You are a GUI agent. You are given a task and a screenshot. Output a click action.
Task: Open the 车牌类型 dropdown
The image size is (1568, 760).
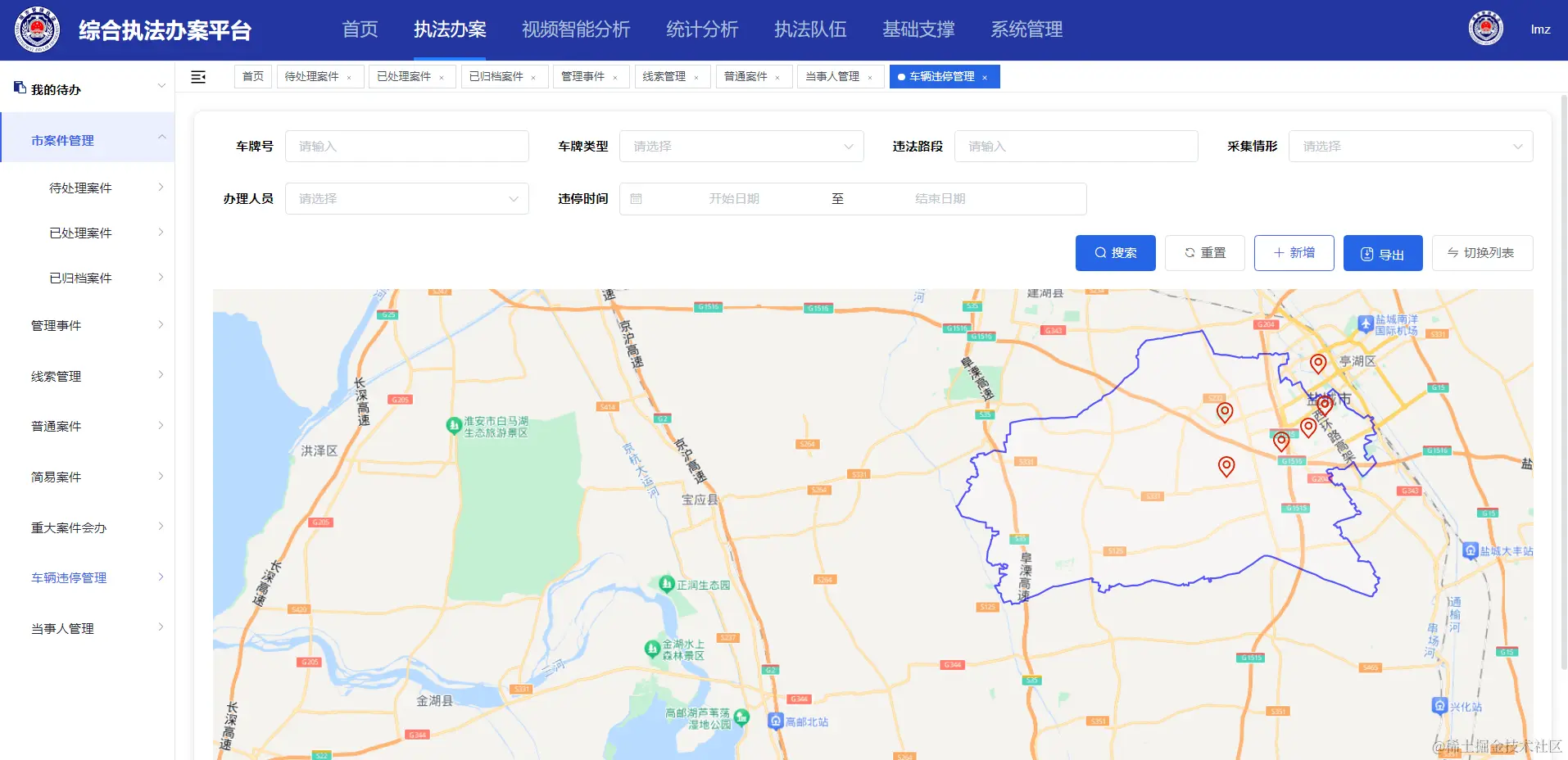coord(740,146)
